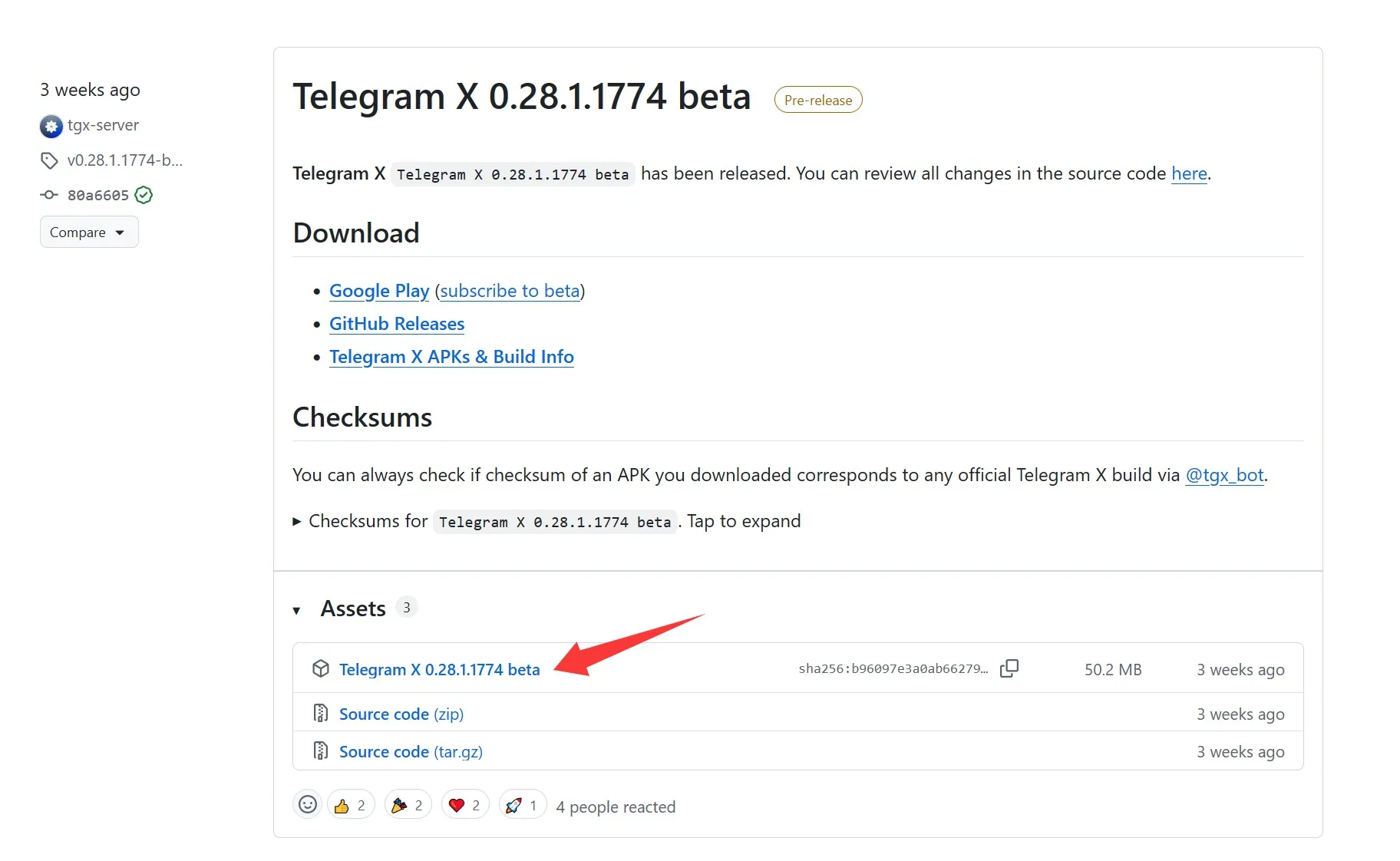Click the commit icon next to 80a6605
Viewport: 1400px width, 861px height.
[x=48, y=195]
